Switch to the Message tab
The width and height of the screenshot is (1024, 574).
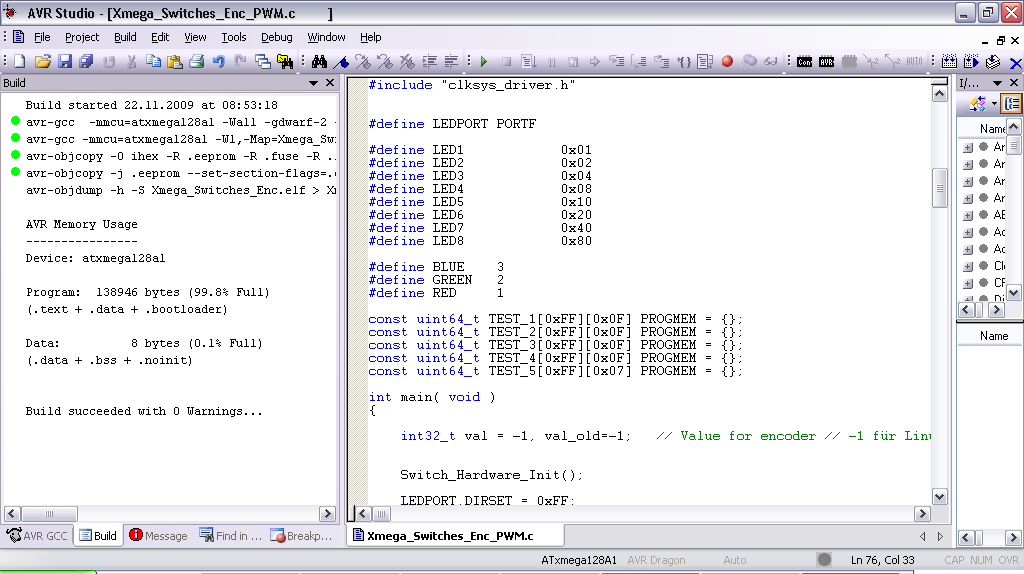click(158, 535)
